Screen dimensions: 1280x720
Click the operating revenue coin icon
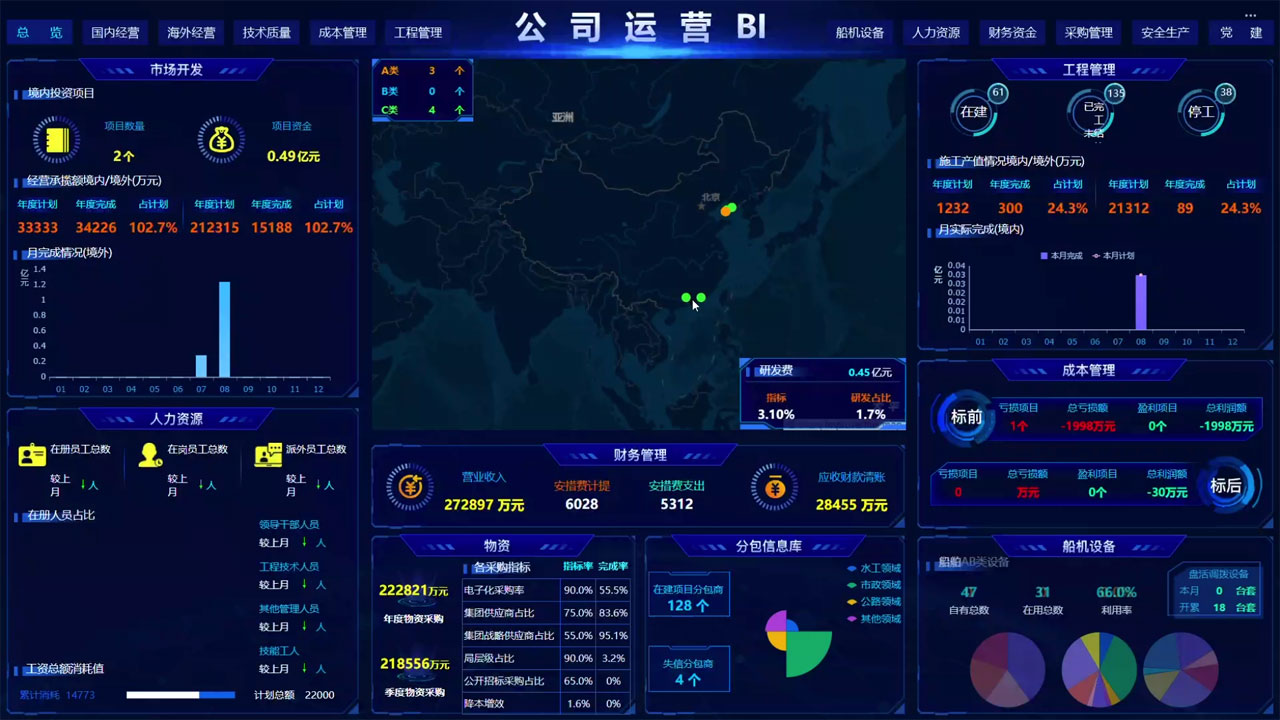pyautogui.click(x=410, y=487)
